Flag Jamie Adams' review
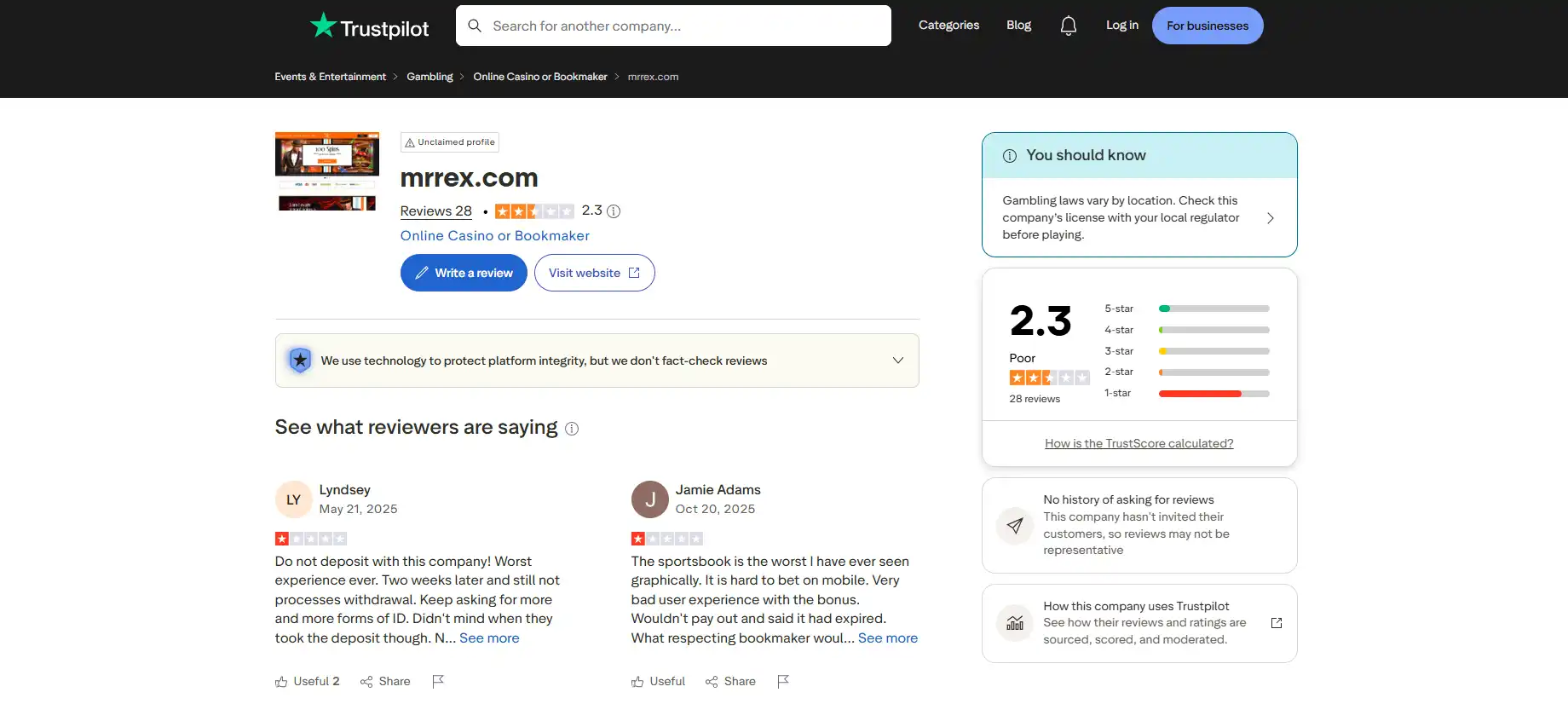Image resolution: width=1568 pixels, height=727 pixels. click(783, 681)
